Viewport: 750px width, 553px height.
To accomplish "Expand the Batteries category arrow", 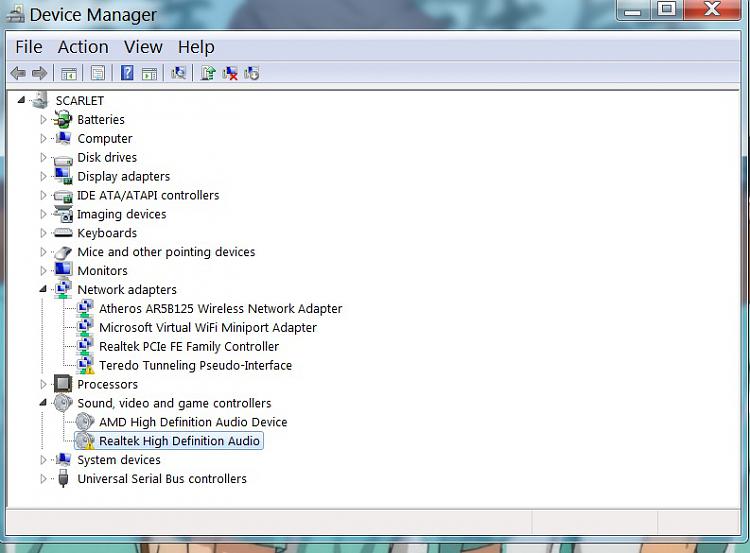I will point(43,119).
